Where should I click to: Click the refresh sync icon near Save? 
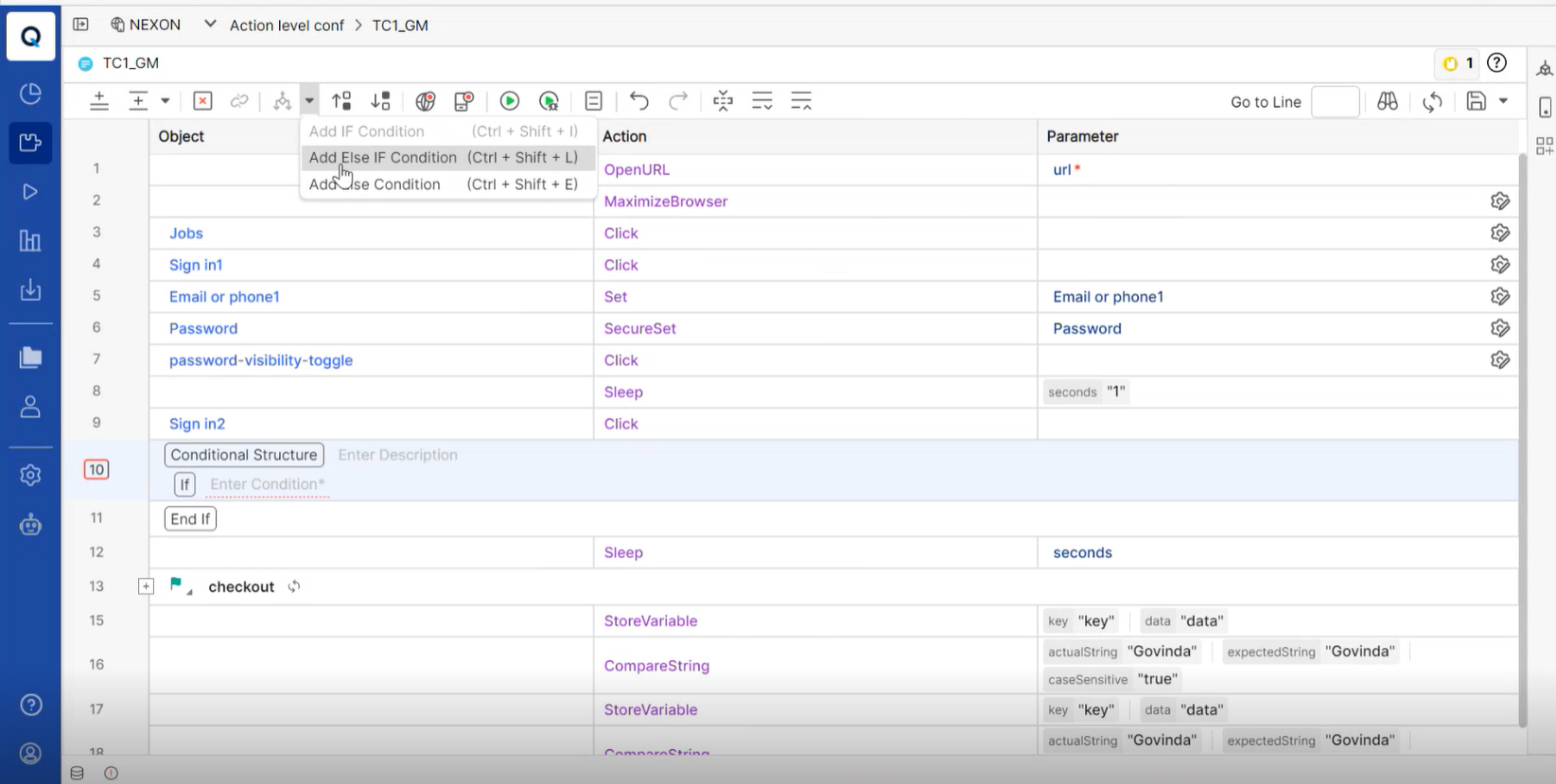coord(1432,101)
